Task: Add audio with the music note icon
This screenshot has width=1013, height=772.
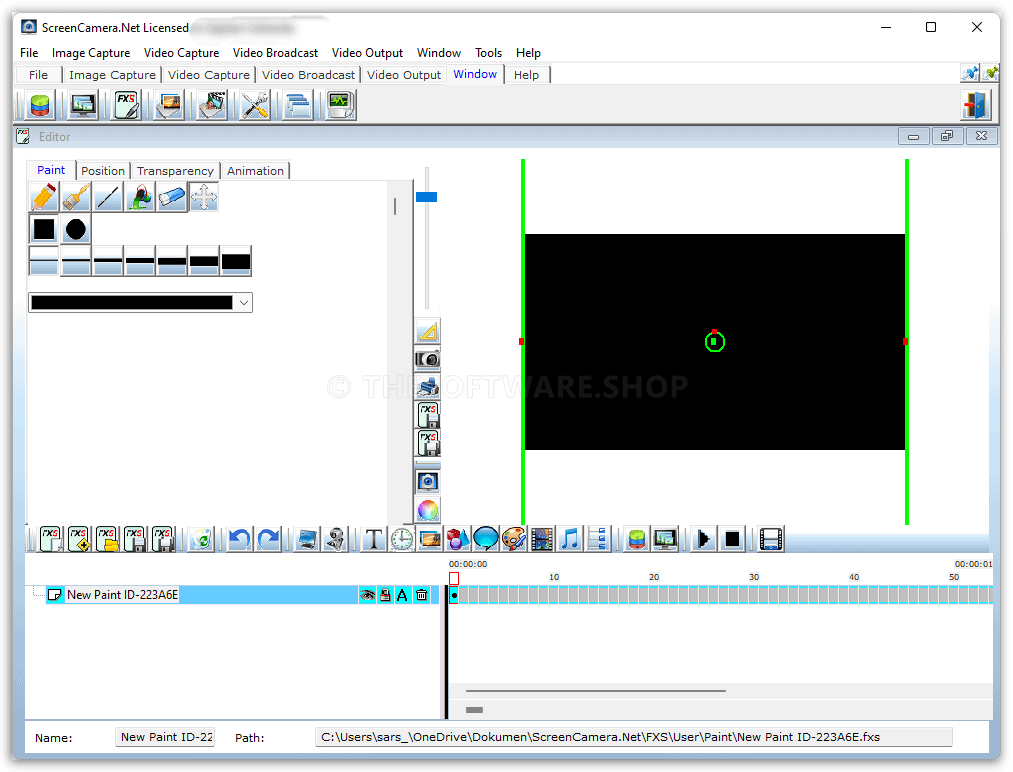Action: 569,540
